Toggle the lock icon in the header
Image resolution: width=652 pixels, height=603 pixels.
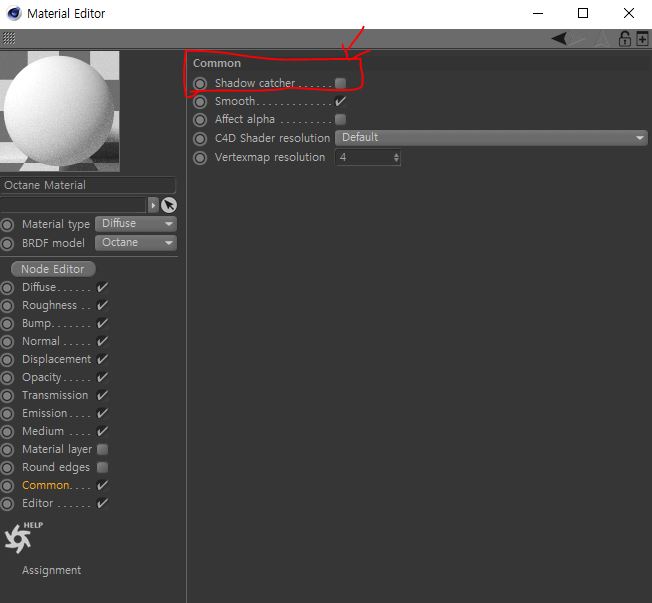coord(624,39)
